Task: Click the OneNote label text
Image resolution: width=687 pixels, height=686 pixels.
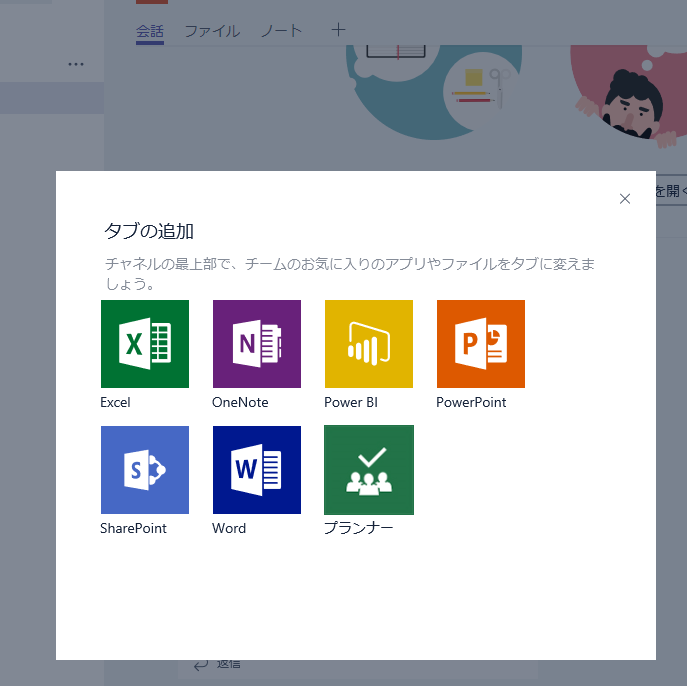Action: coord(240,402)
